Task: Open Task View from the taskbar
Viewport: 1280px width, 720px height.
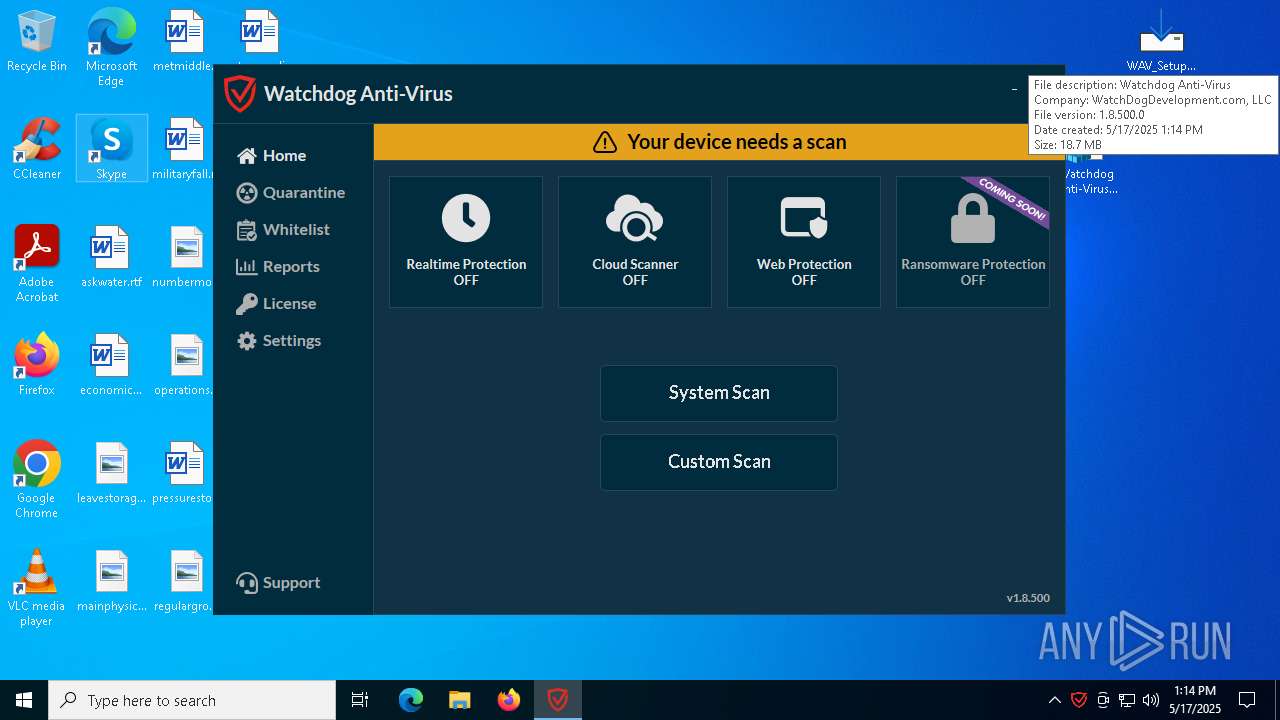Action: point(360,700)
